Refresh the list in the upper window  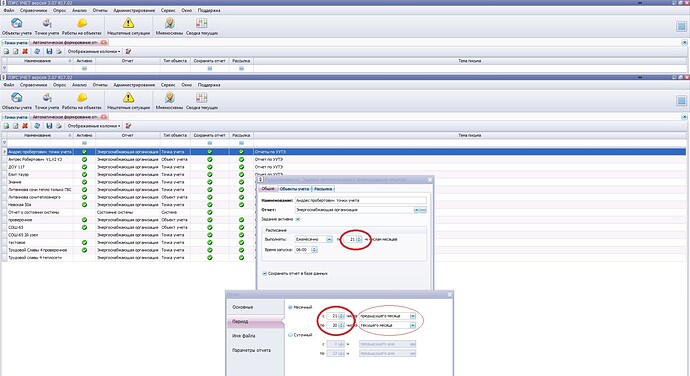coord(37,52)
